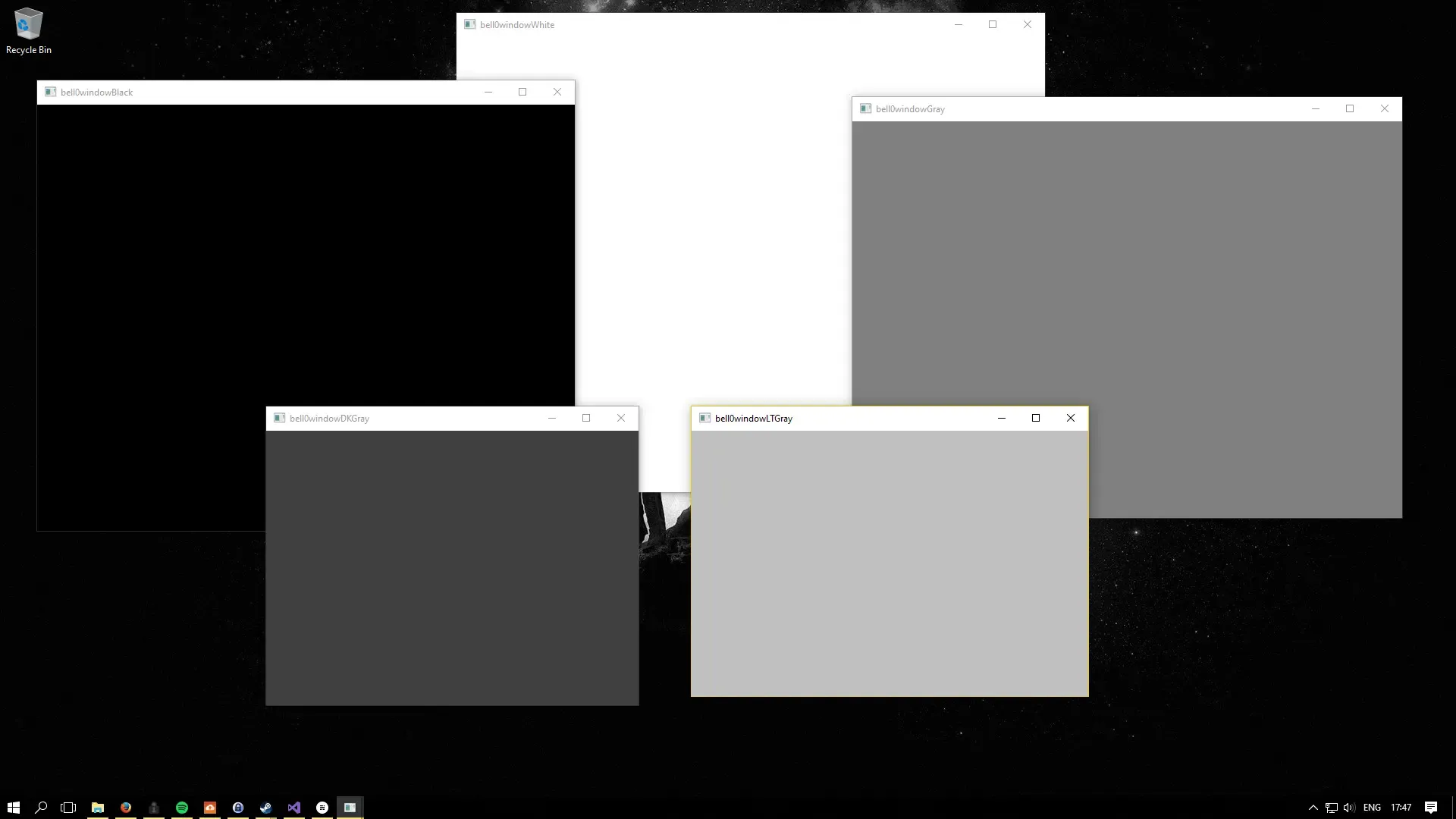Open the Action Center
Image resolution: width=1456 pixels, height=819 pixels.
pos(1432,807)
